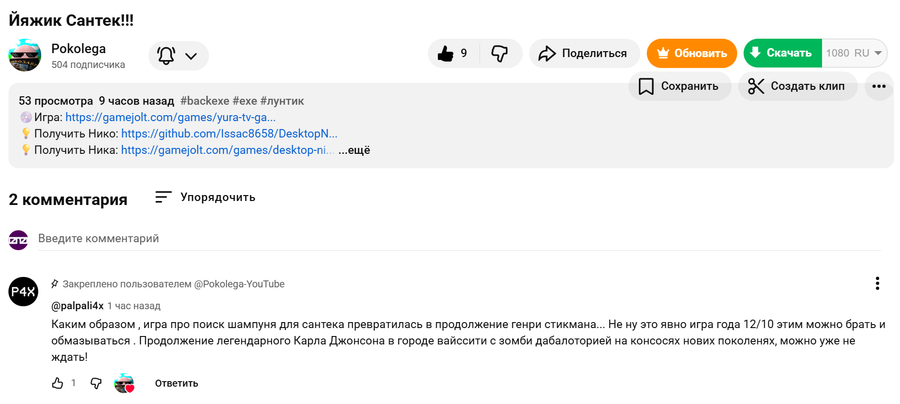Viewport: 900px width, 404px height.
Task: Like the comment by @palpali4x
Action: coord(57,383)
